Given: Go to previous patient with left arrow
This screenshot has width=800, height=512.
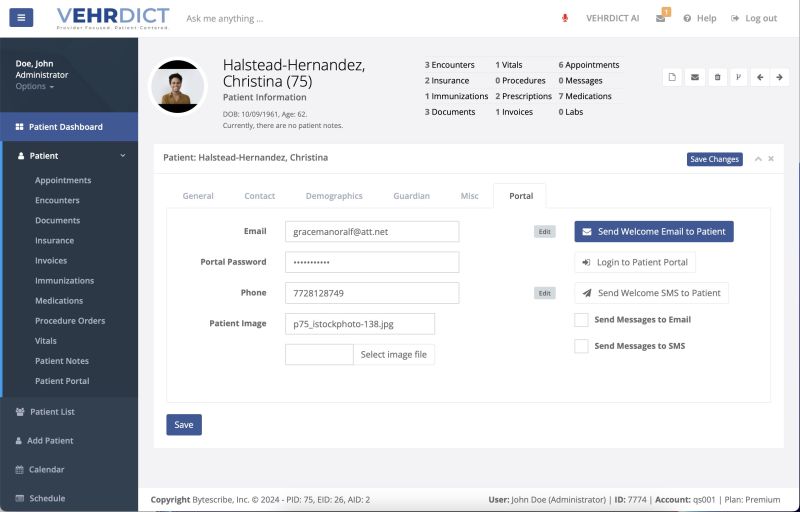Looking at the screenshot, I should (760, 77).
